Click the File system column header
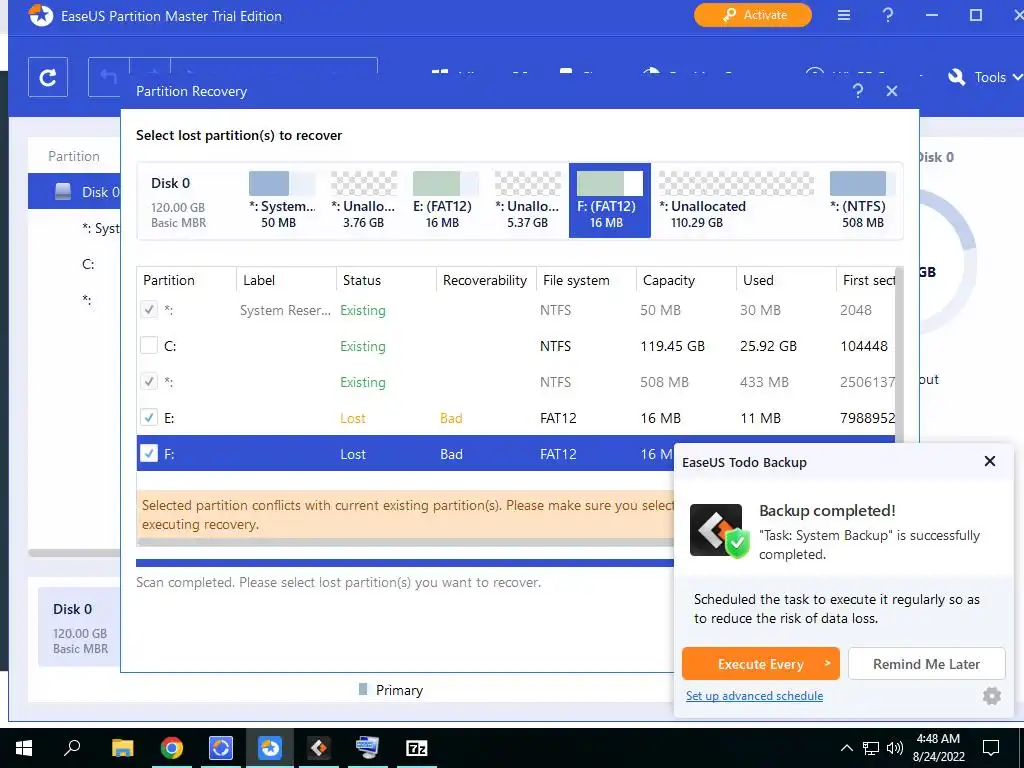The width and height of the screenshot is (1024, 768). 586,280
